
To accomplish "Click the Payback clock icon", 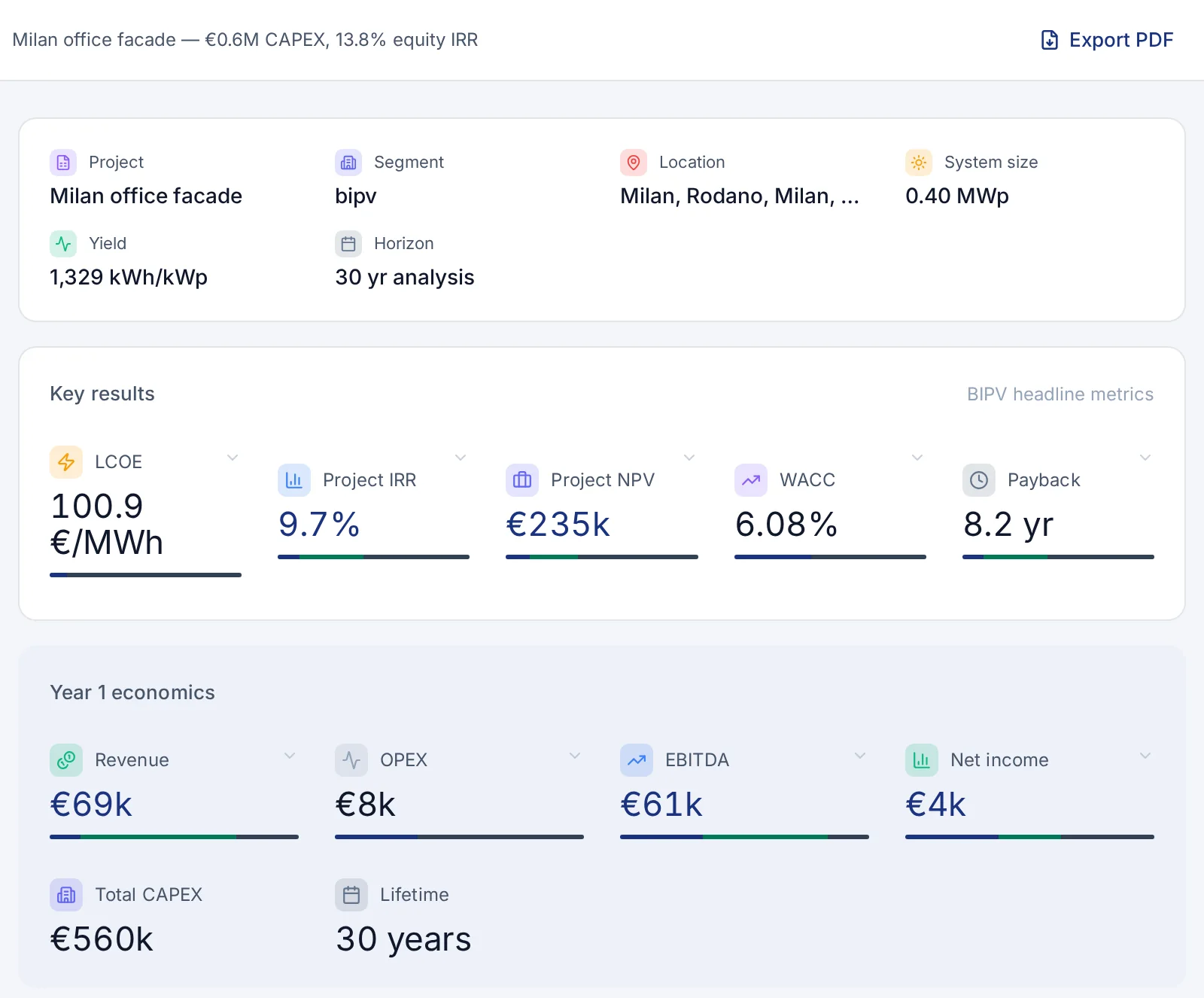I will click(979, 479).
